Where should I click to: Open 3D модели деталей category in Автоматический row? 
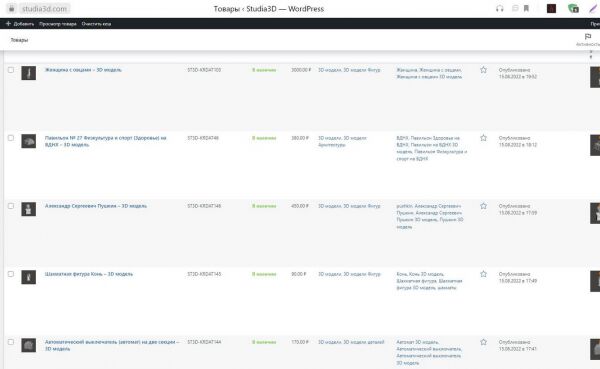364,342
